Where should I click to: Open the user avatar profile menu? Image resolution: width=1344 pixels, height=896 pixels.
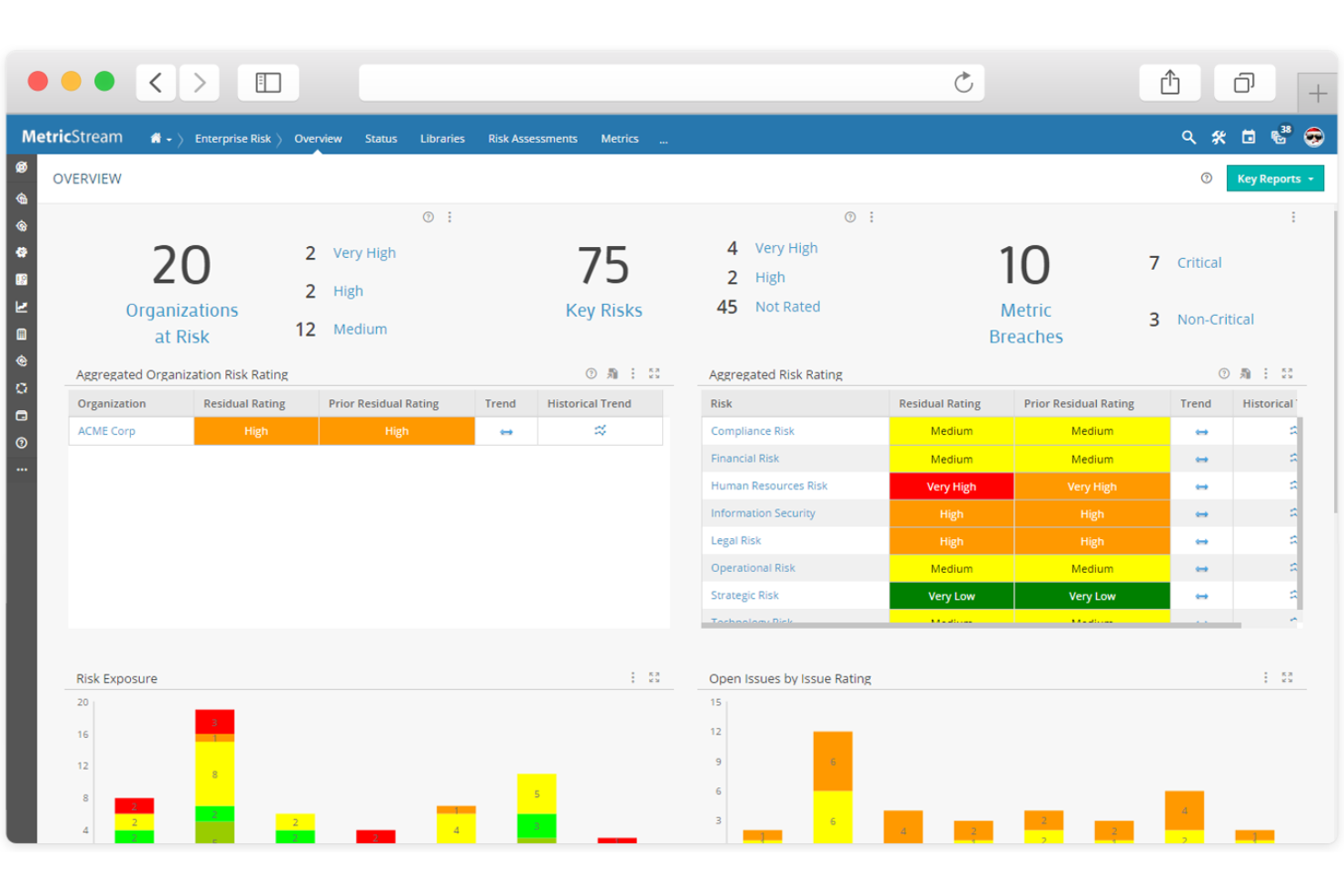point(1313,137)
